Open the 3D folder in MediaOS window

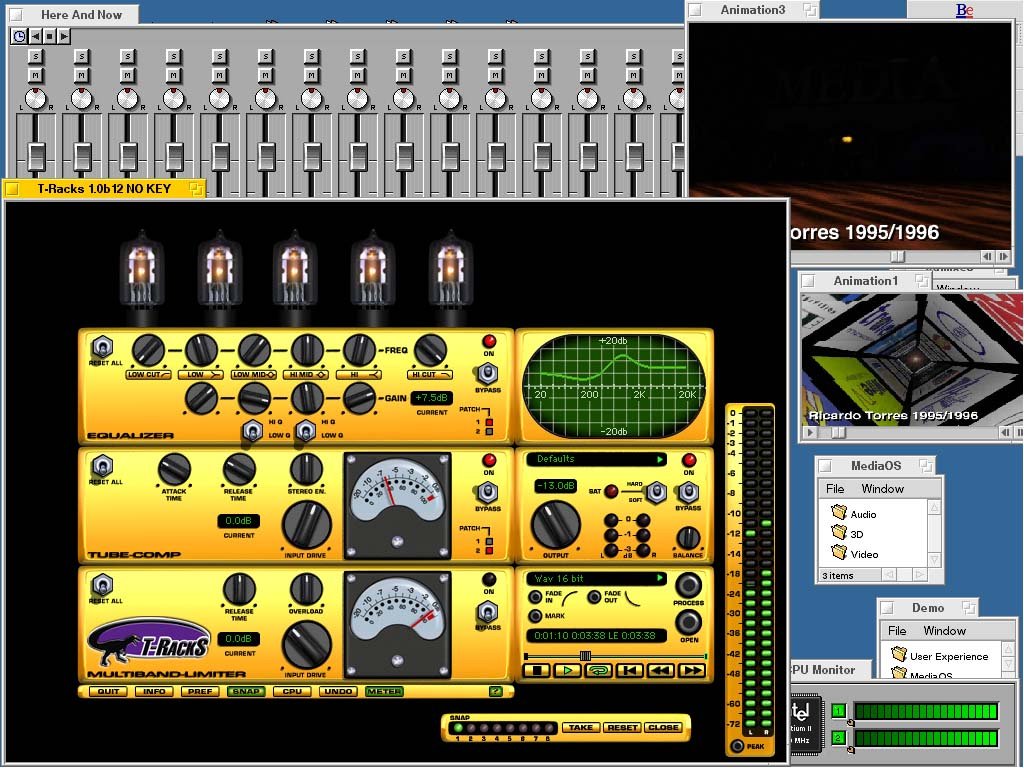pyautogui.click(x=848, y=534)
